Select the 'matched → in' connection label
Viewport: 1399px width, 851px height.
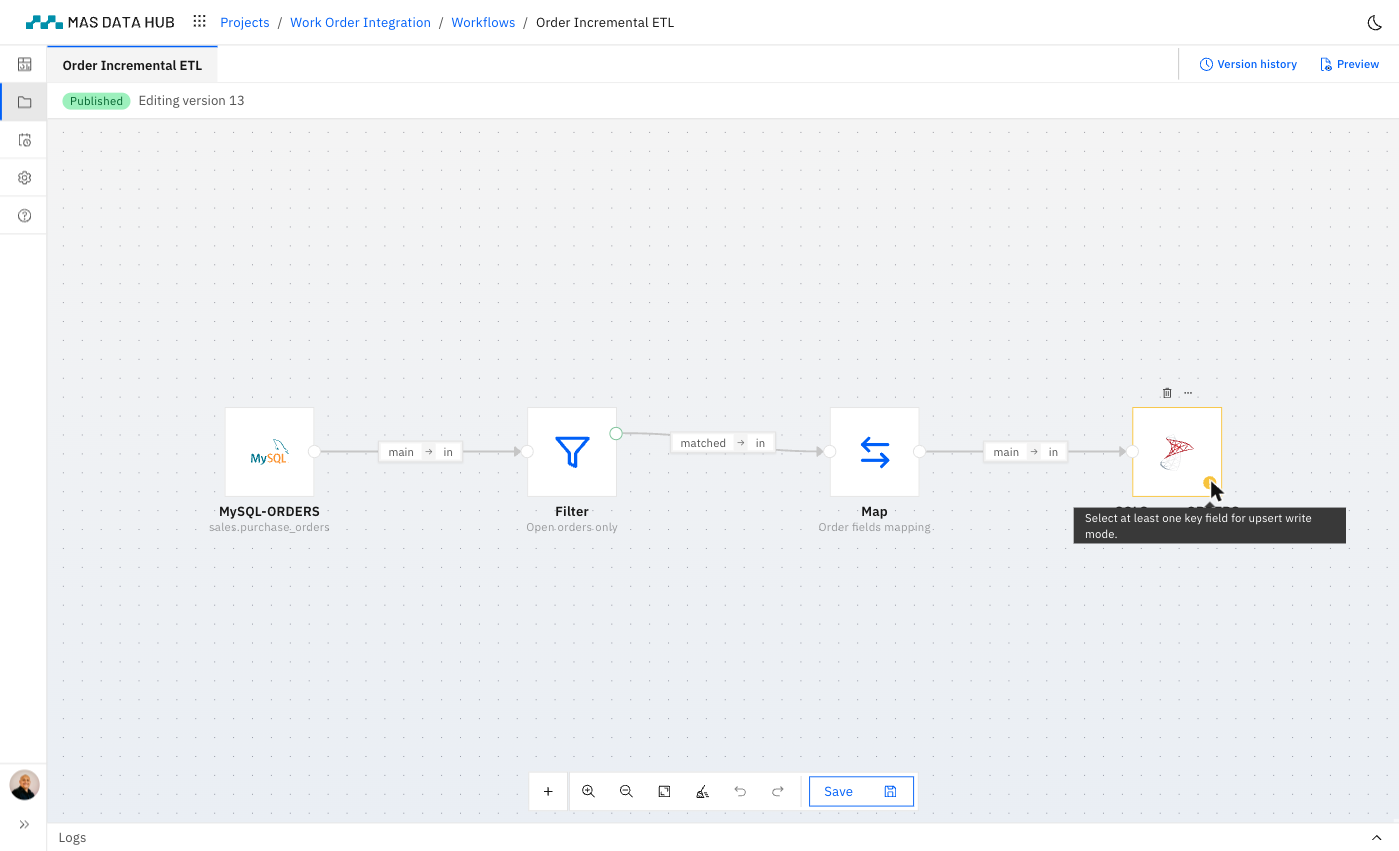pos(723,443)
